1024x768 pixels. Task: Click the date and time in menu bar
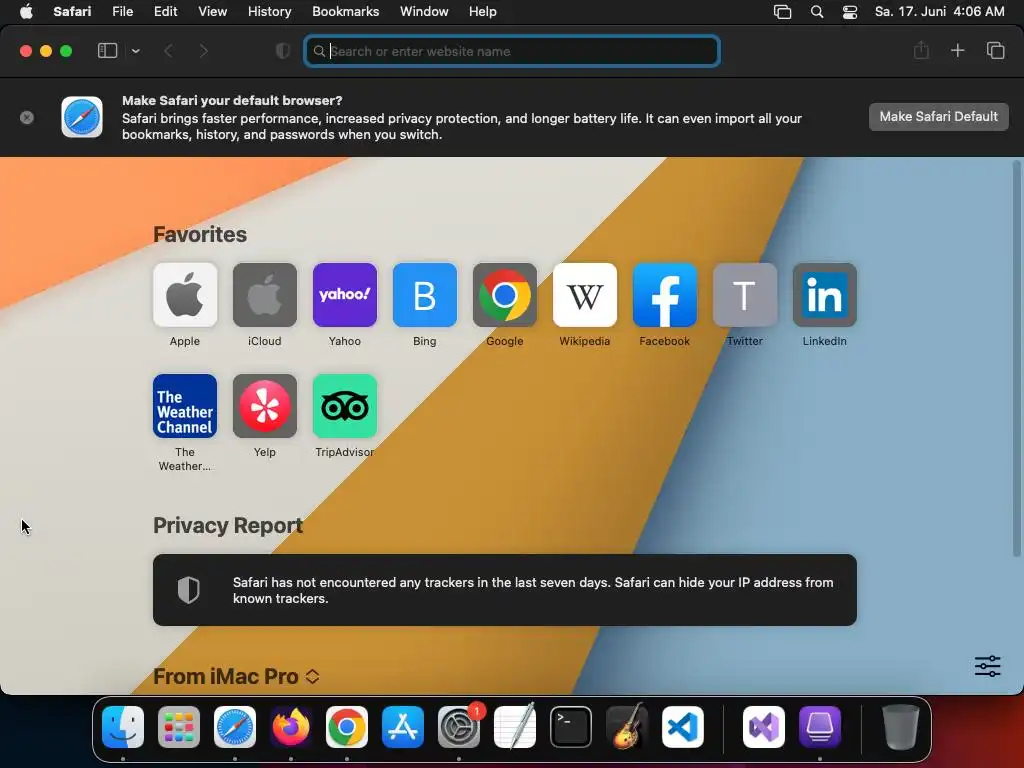940,12
